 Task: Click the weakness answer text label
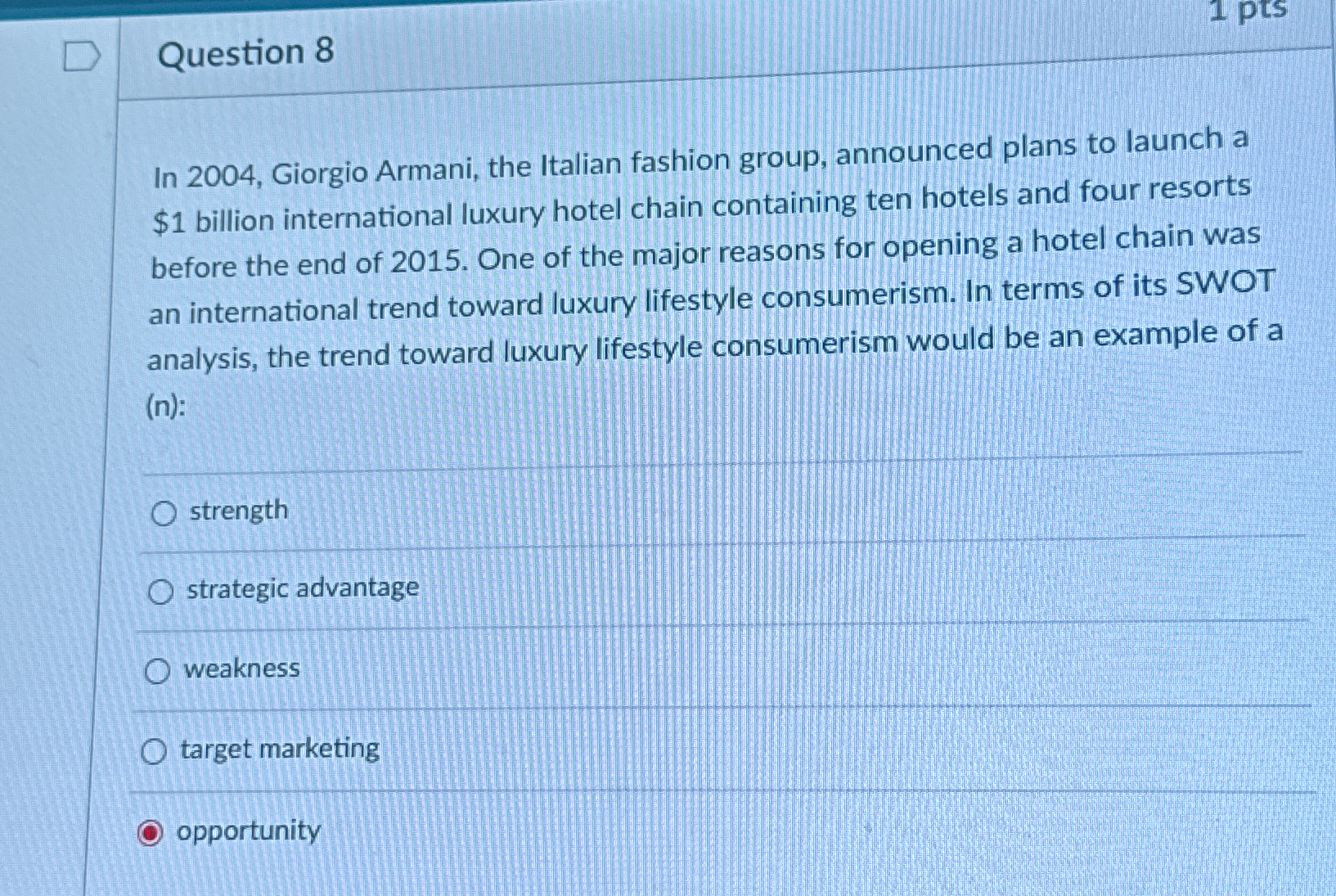pos(242,668)
